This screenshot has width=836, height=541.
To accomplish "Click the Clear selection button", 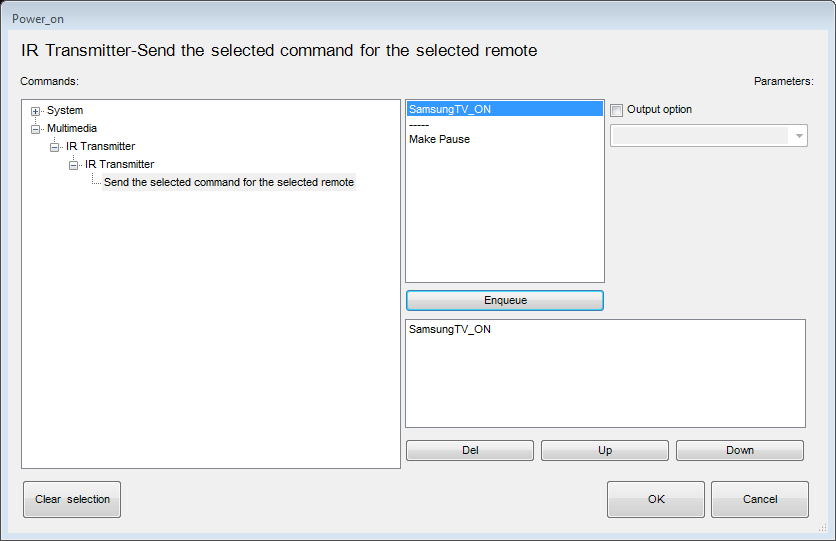I will point(72,499).
